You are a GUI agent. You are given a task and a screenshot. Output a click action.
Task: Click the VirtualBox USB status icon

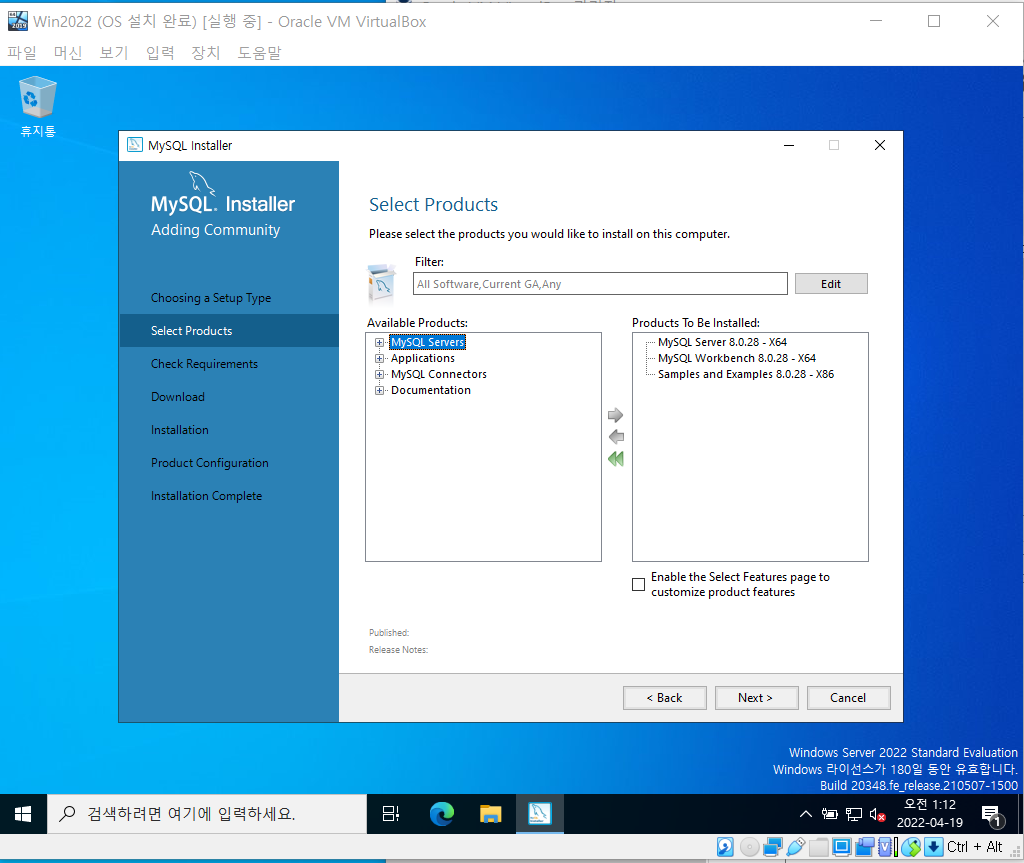(795, 847)
